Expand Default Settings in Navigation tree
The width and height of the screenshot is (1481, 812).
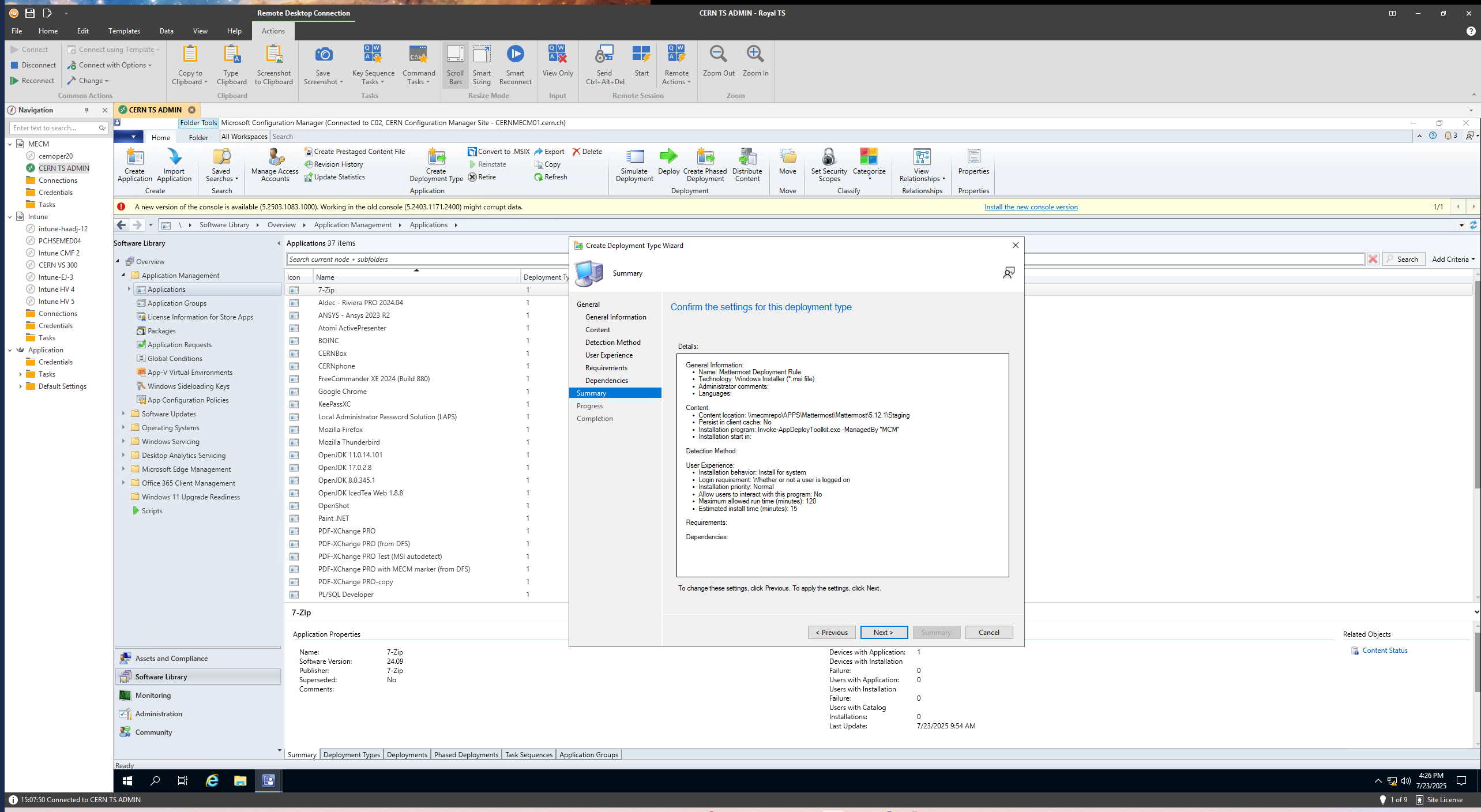point(20,386)
